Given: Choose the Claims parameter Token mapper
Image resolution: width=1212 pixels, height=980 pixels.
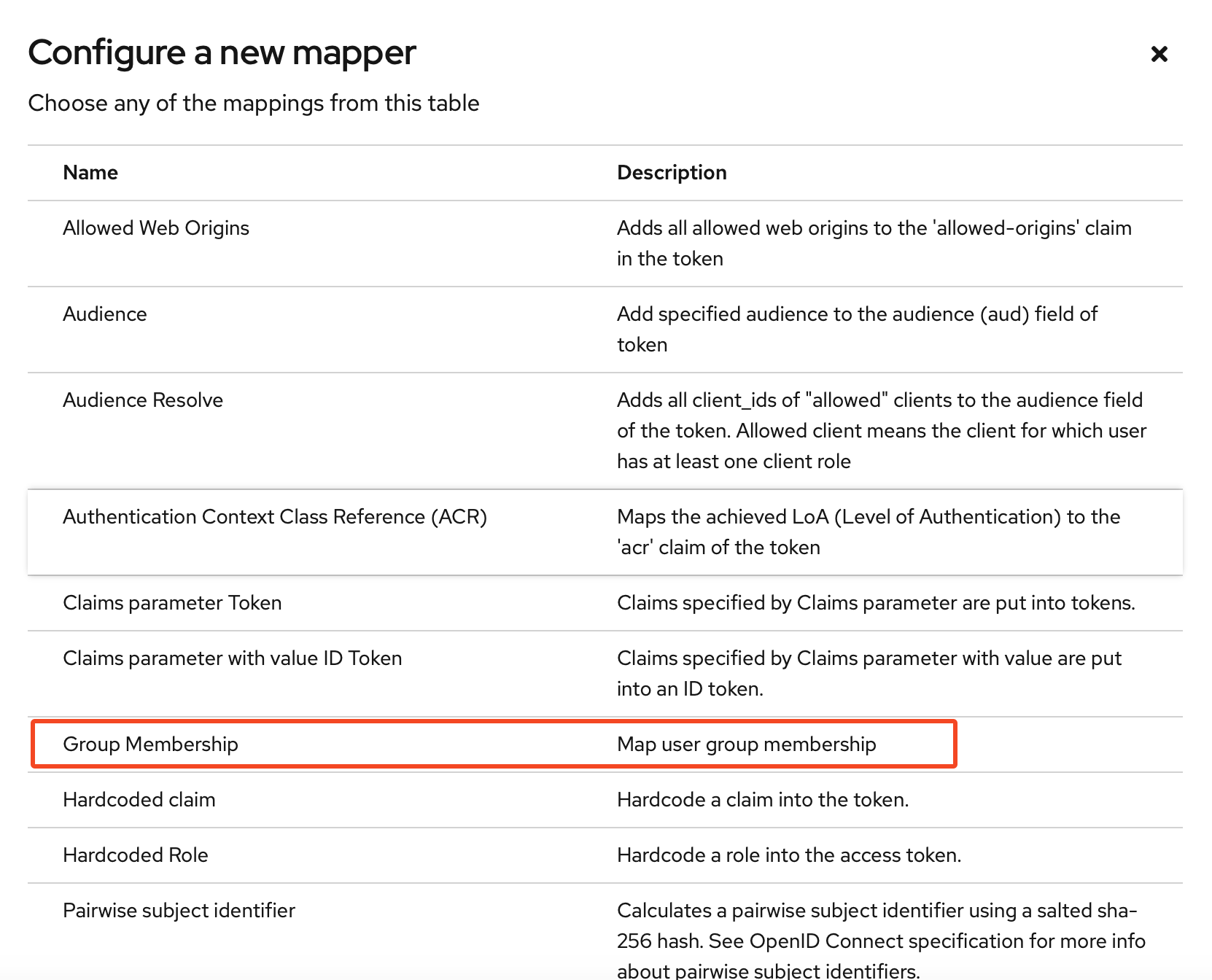Looking at the screenshot, I should (172, 603).
